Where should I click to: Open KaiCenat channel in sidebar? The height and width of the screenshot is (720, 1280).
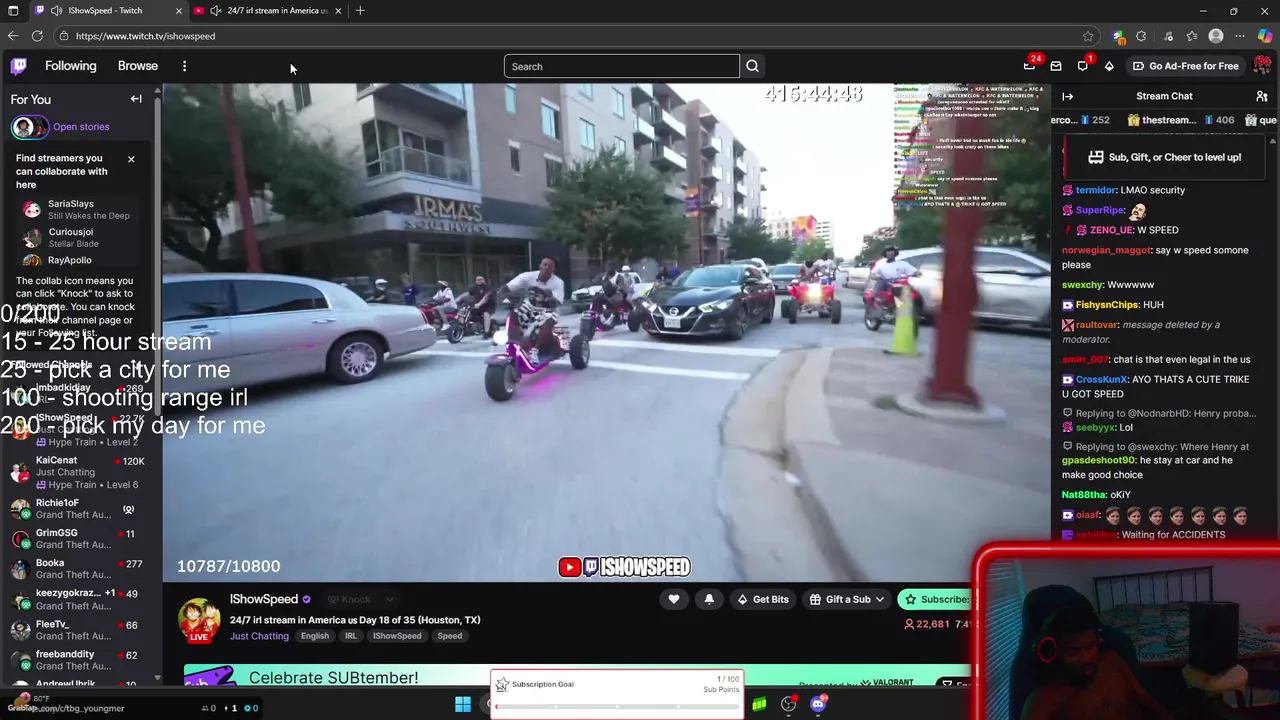[80, 472]
